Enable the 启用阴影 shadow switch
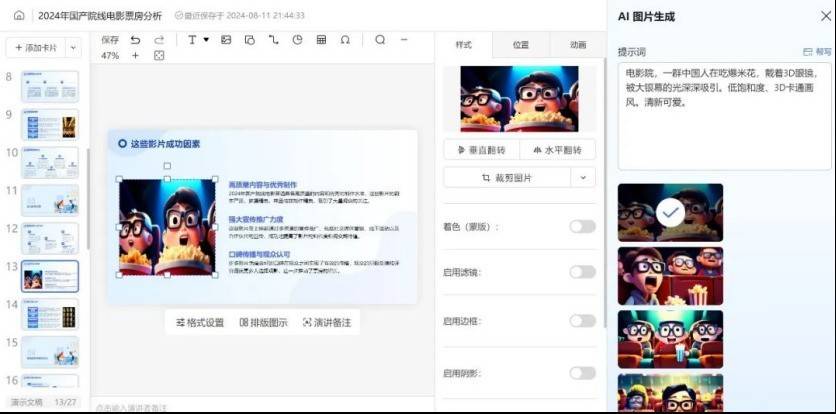836x414 pixels. pos(582,373)
